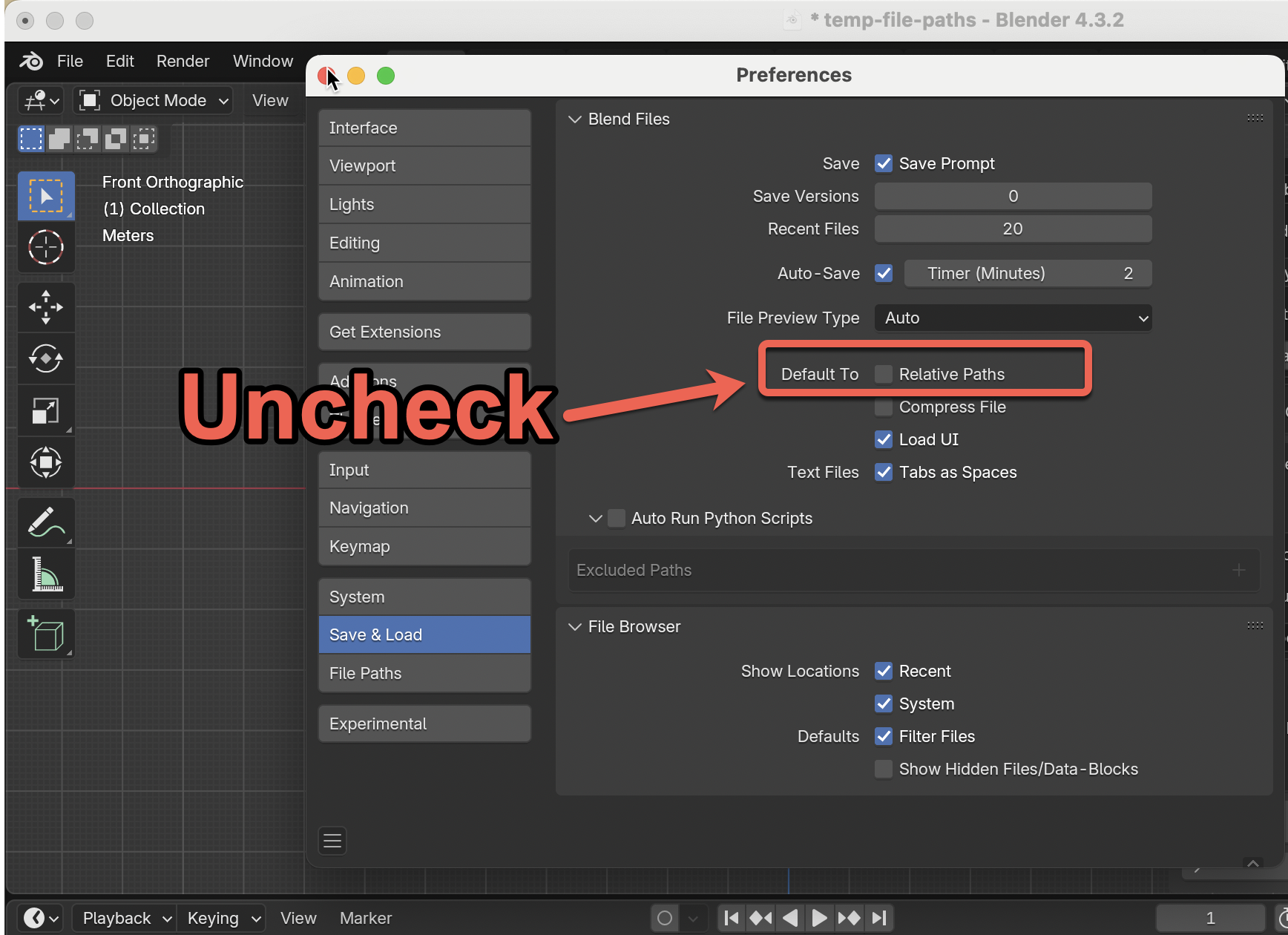The width and height of the screenshot is (1288, 935).
Task: Toggle auto keying record button
Action: pos(665,918)
